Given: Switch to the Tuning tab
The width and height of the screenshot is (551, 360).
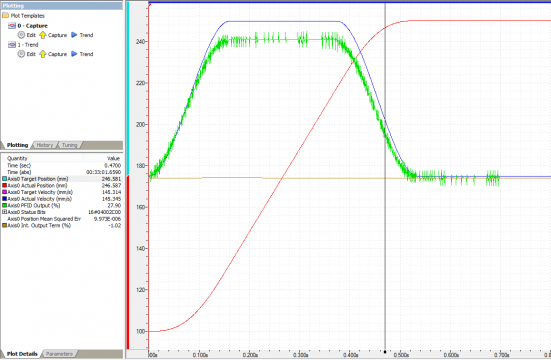Looking at the screenshot, I should point(70,145).
